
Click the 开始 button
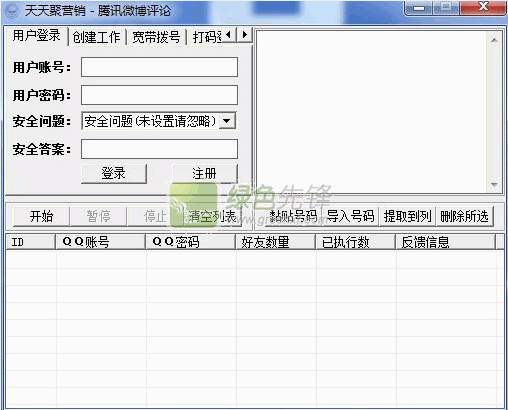[41, 216]
